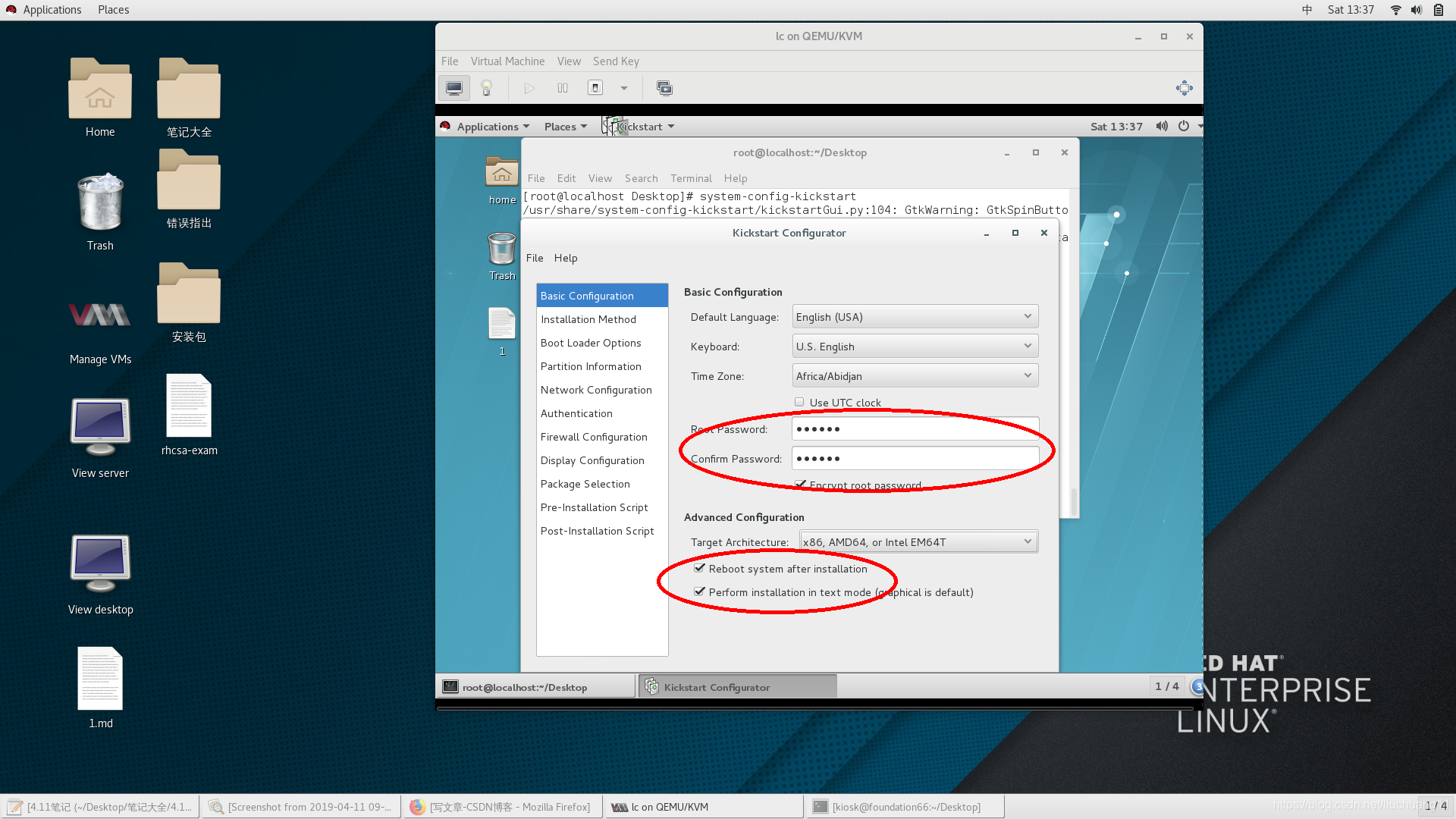Screen dimensions: 1456x819
Task: Show virtual hardware details lightbulb
Action: [487, 88]
